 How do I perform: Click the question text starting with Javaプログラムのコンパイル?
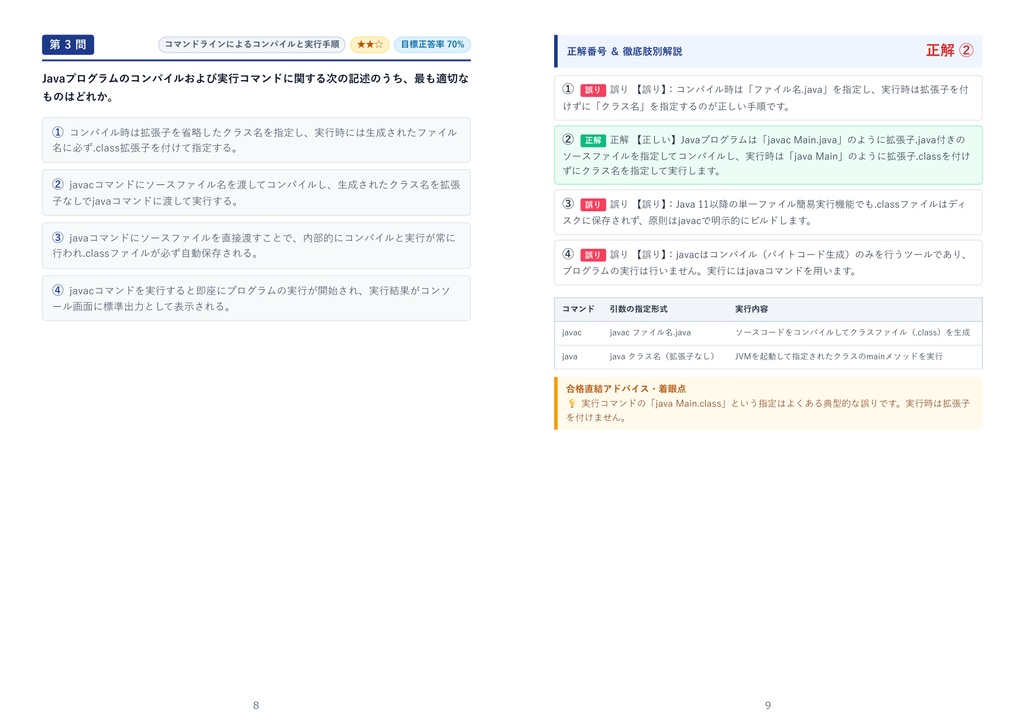click(x=256, y=87)
